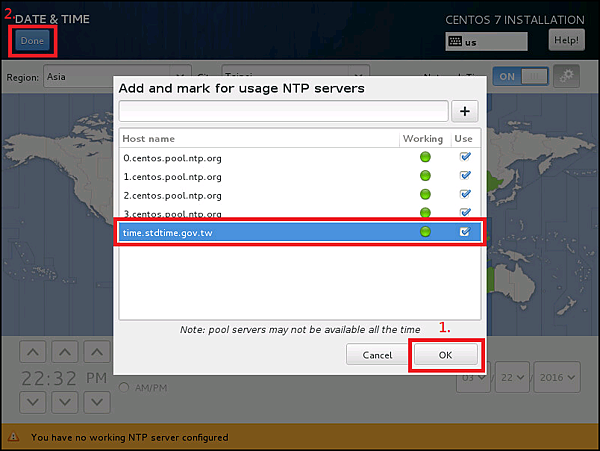Click the no working NTP server warning text
This screenshot has width=600, height=451.
click(130, 437)
